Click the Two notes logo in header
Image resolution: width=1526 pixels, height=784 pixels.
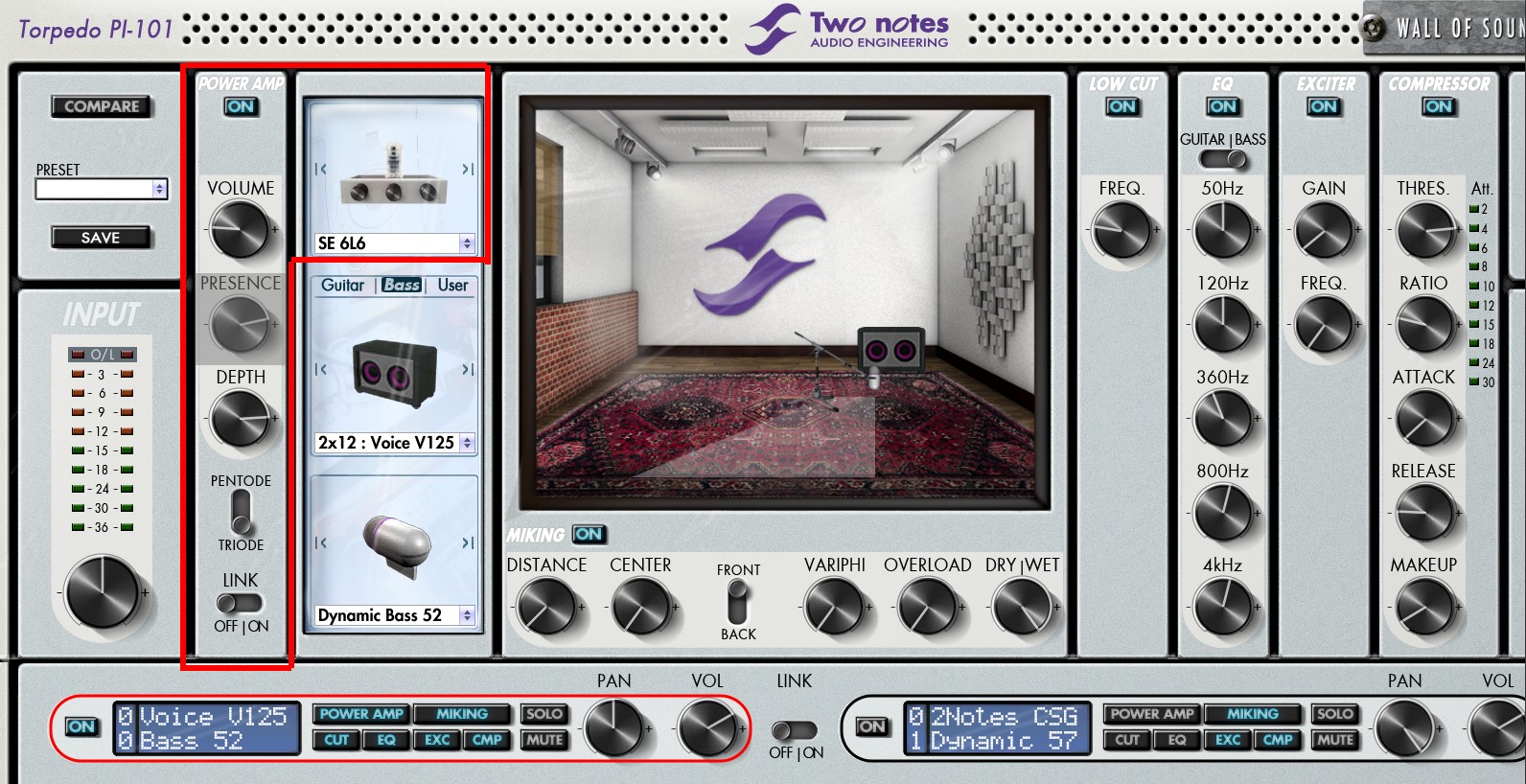pos(847,30)
